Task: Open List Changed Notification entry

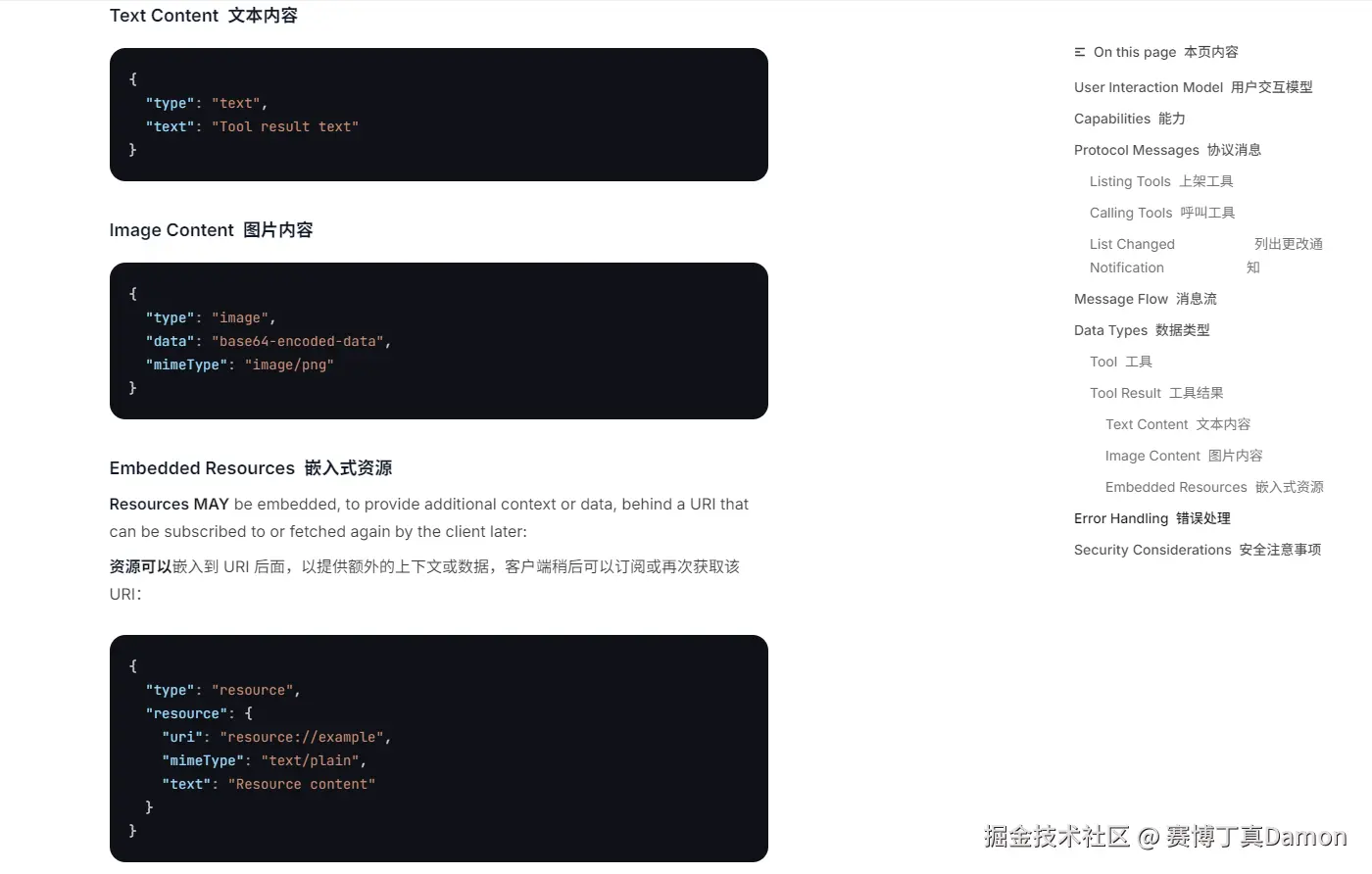Action: [x=1206, y=256]
